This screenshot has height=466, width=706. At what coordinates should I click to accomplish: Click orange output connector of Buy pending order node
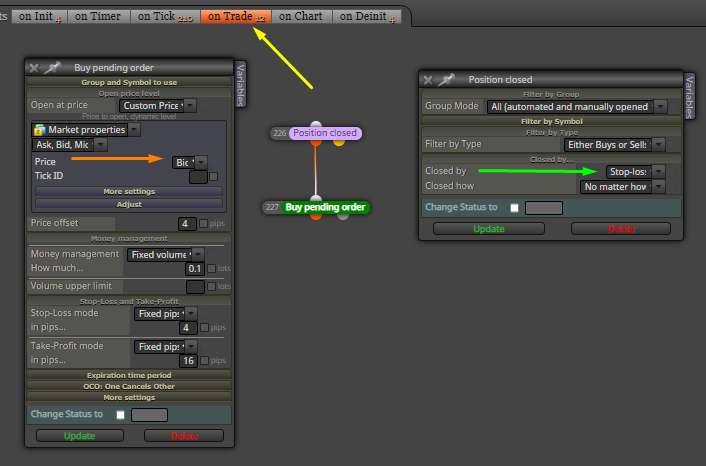pyautogui.click(x=316, y=216)
